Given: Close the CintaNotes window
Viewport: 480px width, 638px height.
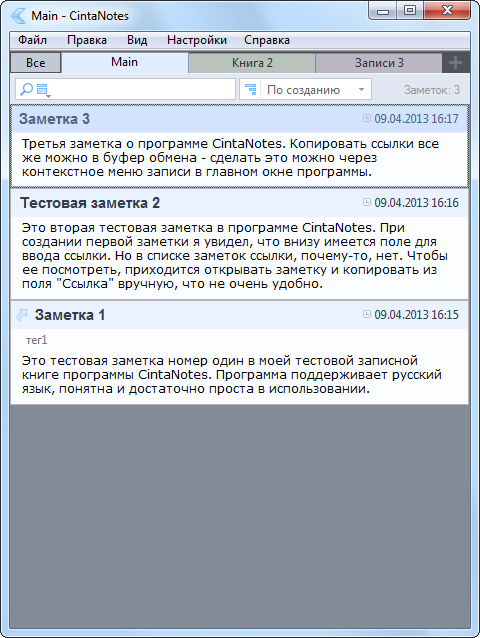Looking at the screenshot, I should click(x=447, y=10).
